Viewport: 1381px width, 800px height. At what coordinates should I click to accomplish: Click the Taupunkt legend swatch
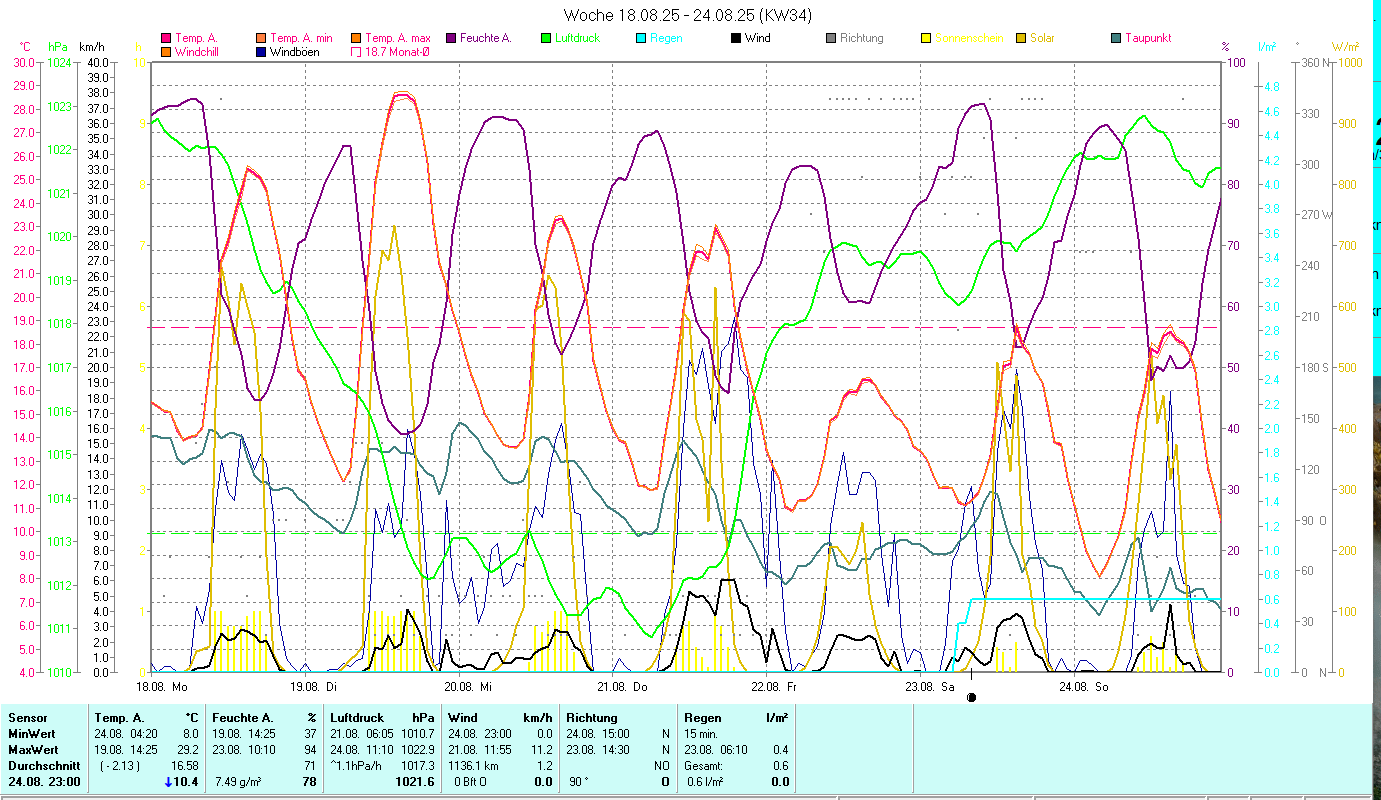click(1116, 38)
